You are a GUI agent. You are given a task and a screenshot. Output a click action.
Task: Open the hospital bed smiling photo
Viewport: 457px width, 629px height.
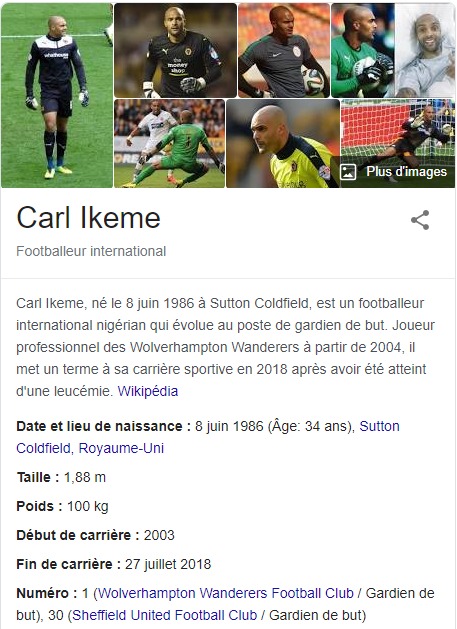[x=425, y=51]
